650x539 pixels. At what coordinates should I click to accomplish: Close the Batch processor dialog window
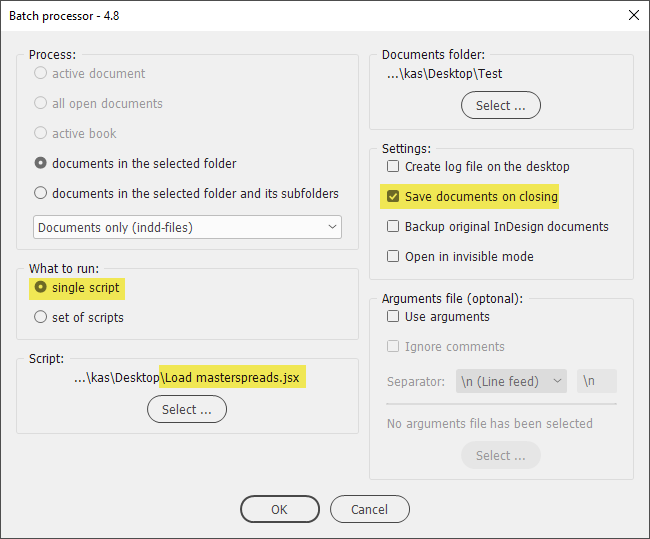coord(633,15)
